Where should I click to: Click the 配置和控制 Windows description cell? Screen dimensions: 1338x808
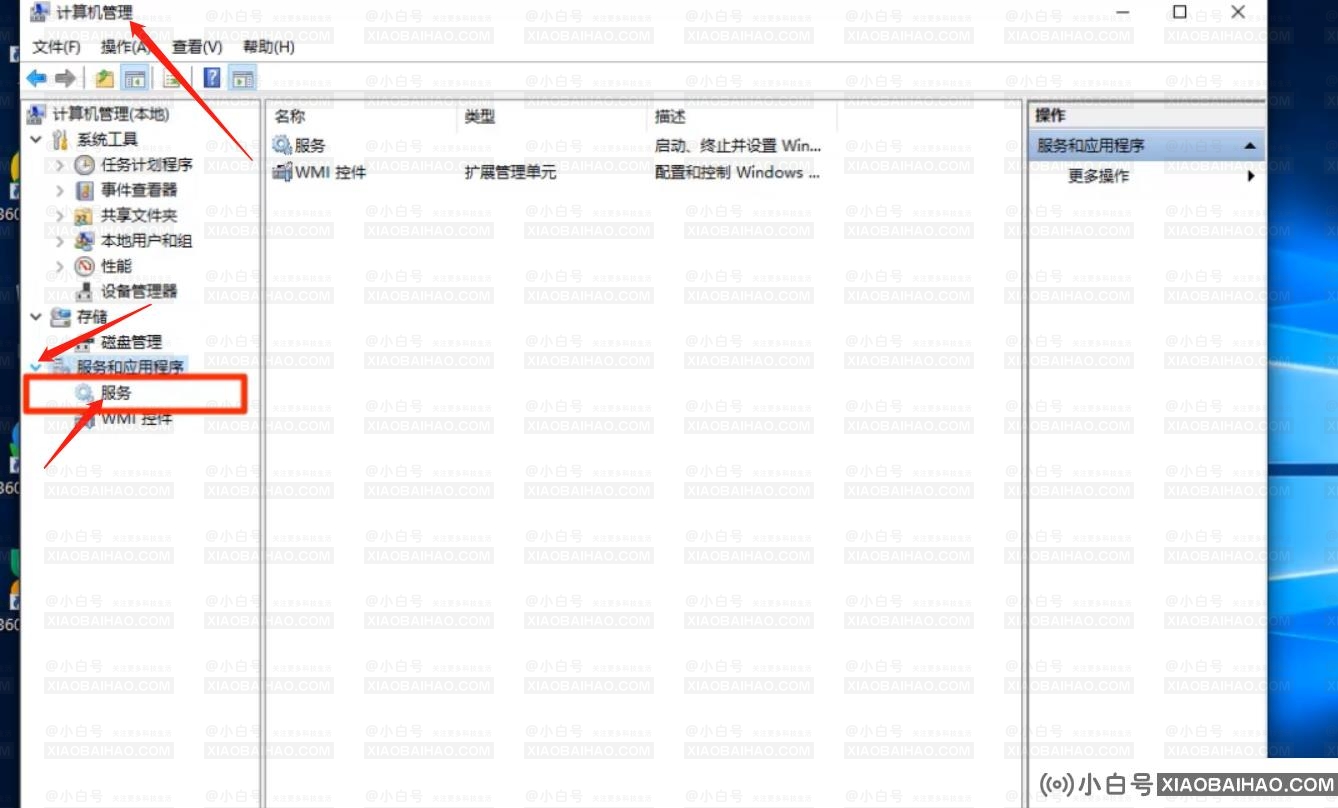tap(737, 172)
